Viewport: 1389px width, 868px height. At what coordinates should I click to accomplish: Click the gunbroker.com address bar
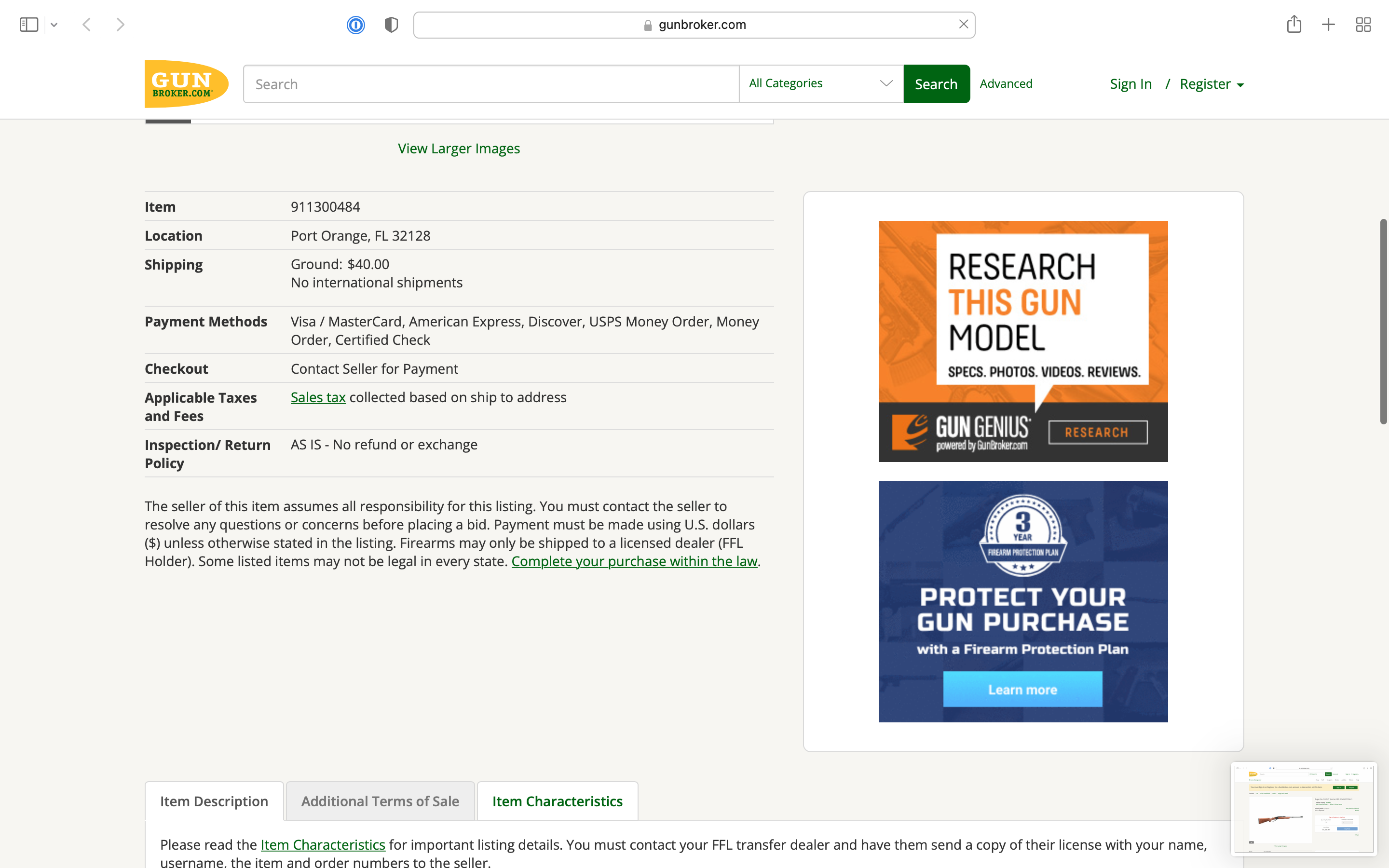click(x=694, y=25)
